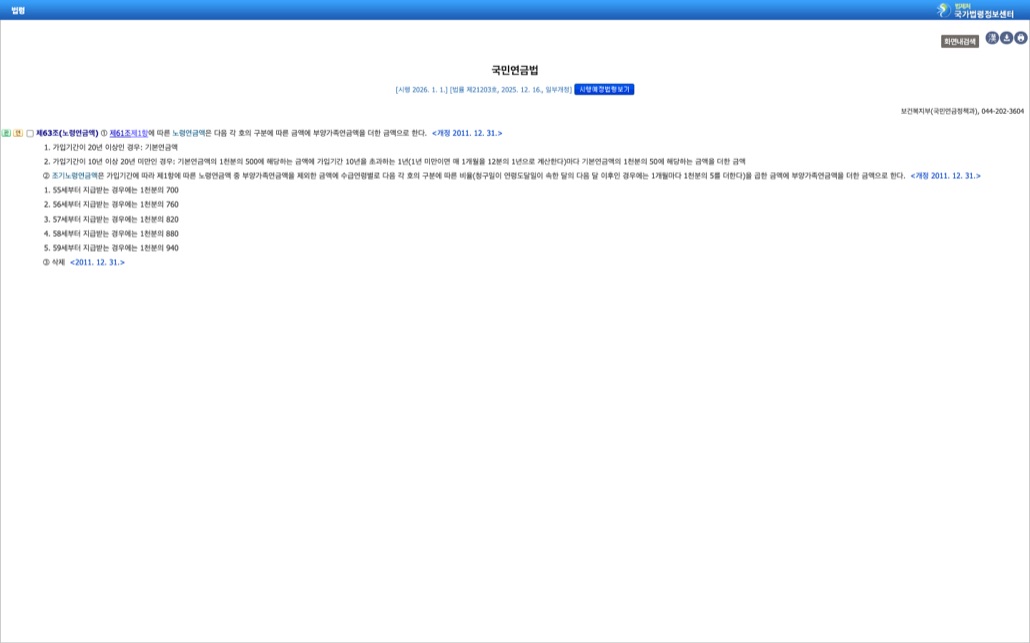Click the <2011. 12. 31.> deletion date note

pos(97,263)
